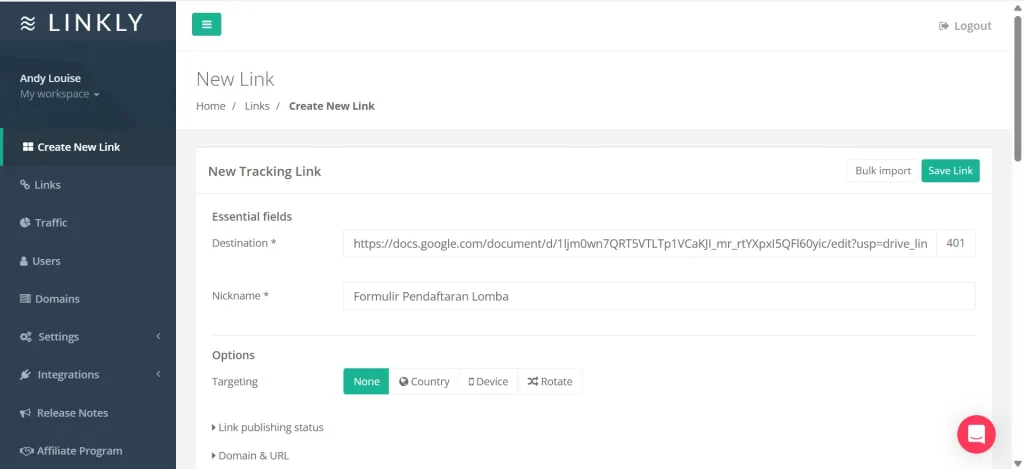Expand the Settings sidebar menu
Screen dimensions: 1024x469
coord(88,336)
